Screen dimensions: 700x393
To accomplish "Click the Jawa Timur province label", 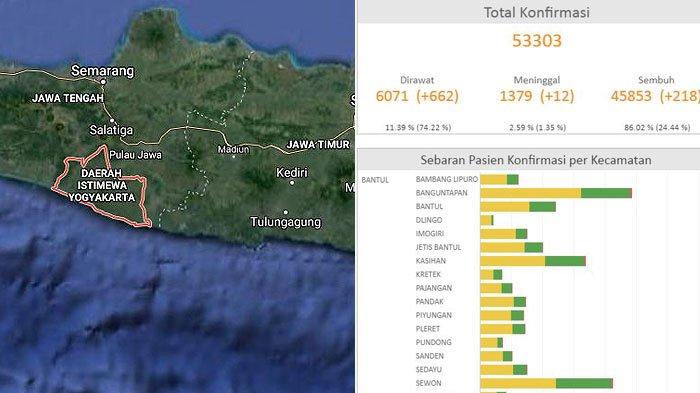I will pos(318,144).
